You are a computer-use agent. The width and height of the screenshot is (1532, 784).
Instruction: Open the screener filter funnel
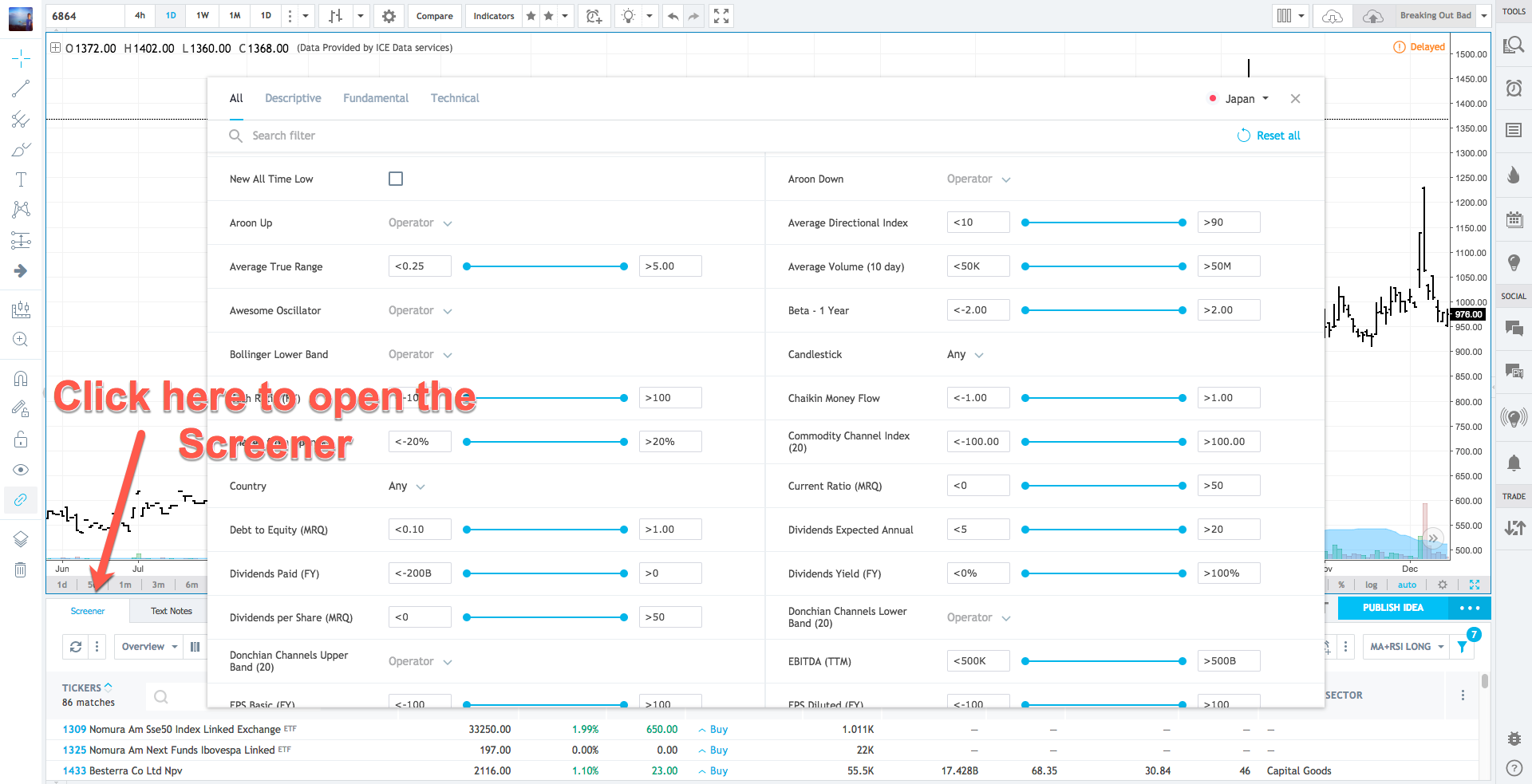[1462, 647]
